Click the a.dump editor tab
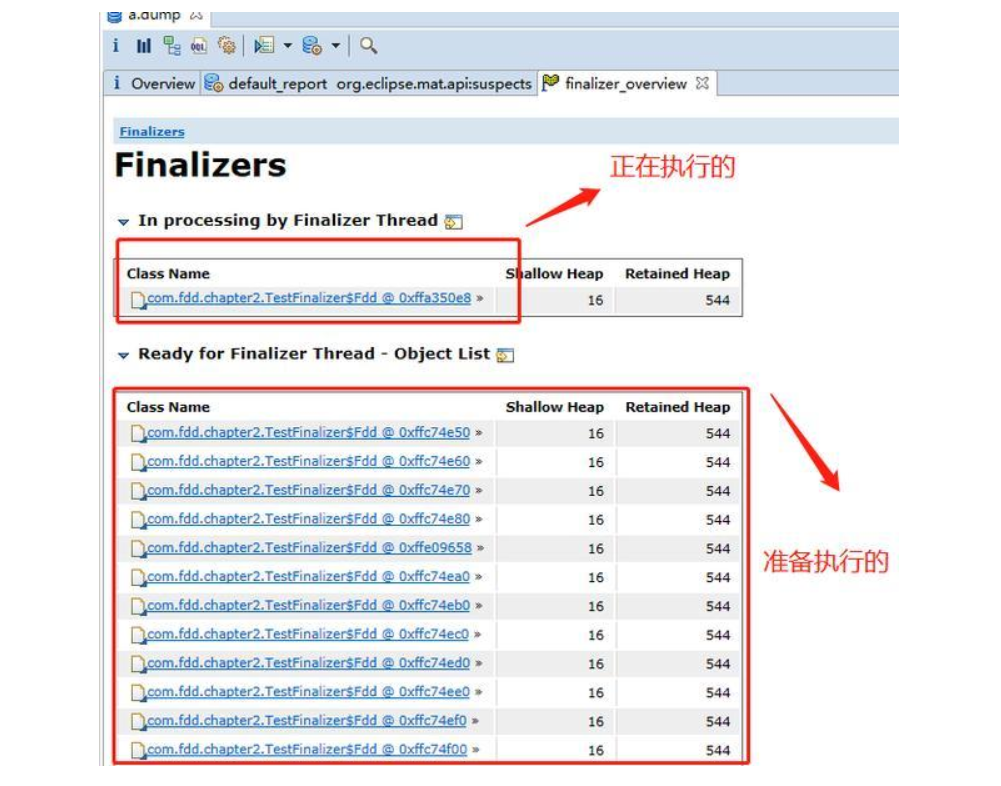The width and height of the screenshot is (1001, 786). pos(154,15)
